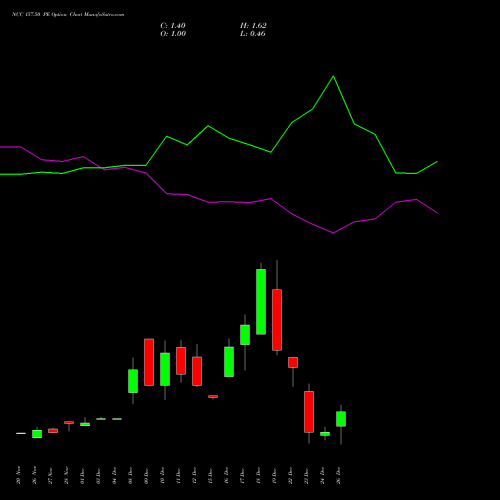The image size is (500, 500).
Task: Click the '18 Dec' date axis label
Action: point(258,476)
